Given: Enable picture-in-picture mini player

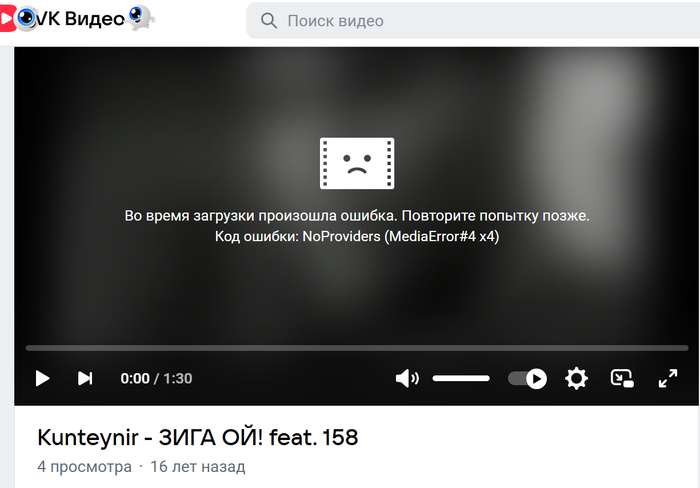Looking at the screenshot, I should (x=622, y=379).
